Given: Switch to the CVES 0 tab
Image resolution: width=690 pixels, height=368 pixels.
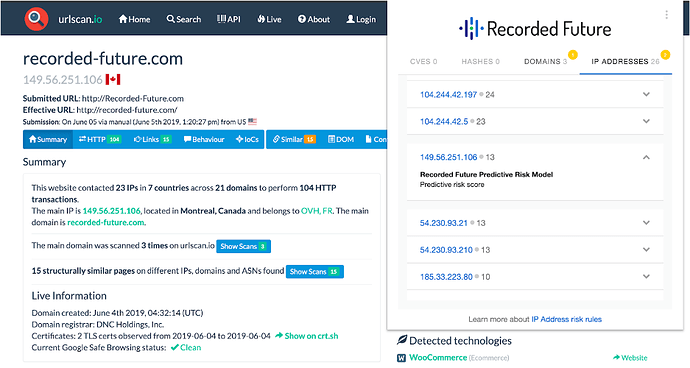Looking at the screenshot, I should 423,62.
